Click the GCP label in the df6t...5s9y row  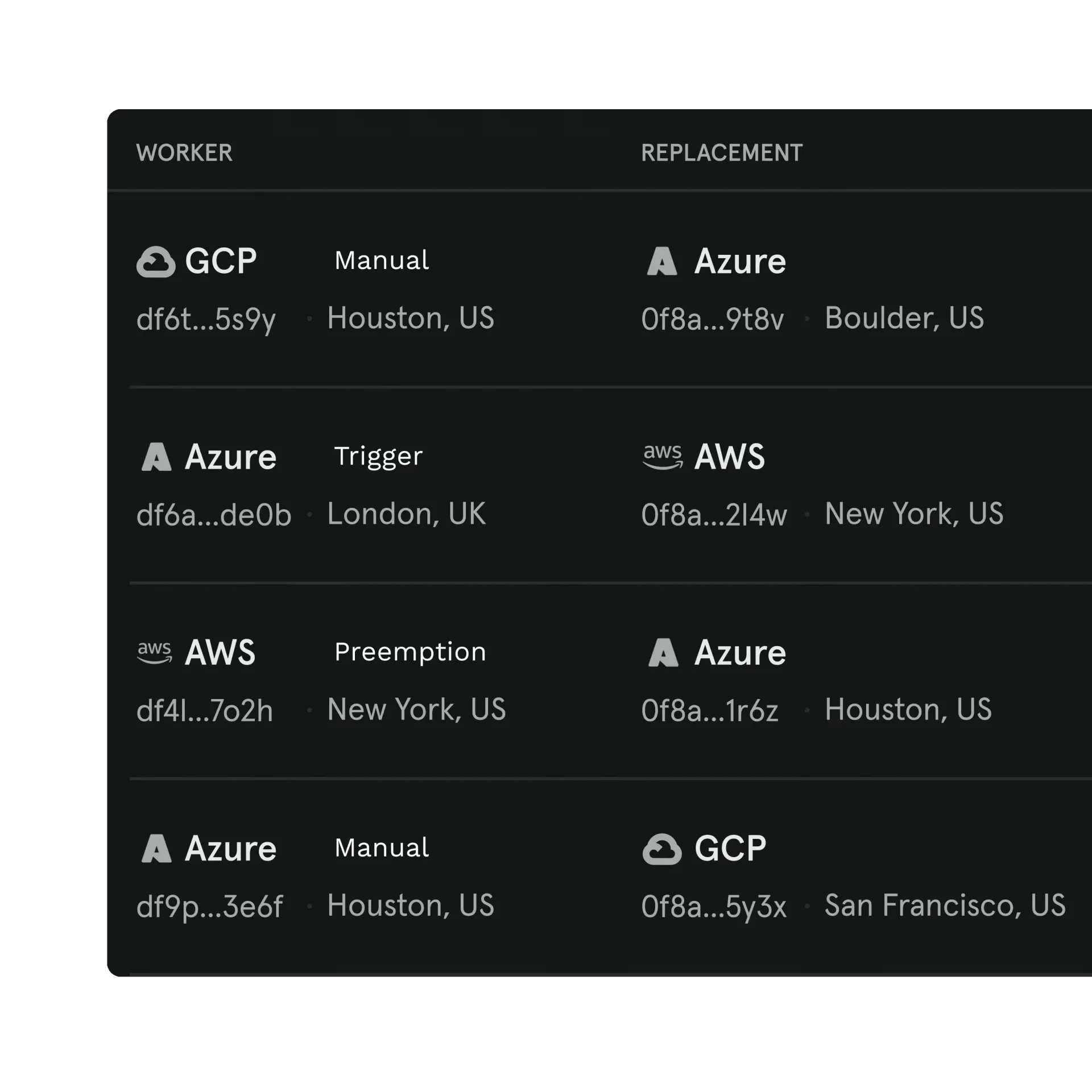[x=221, y=261]
